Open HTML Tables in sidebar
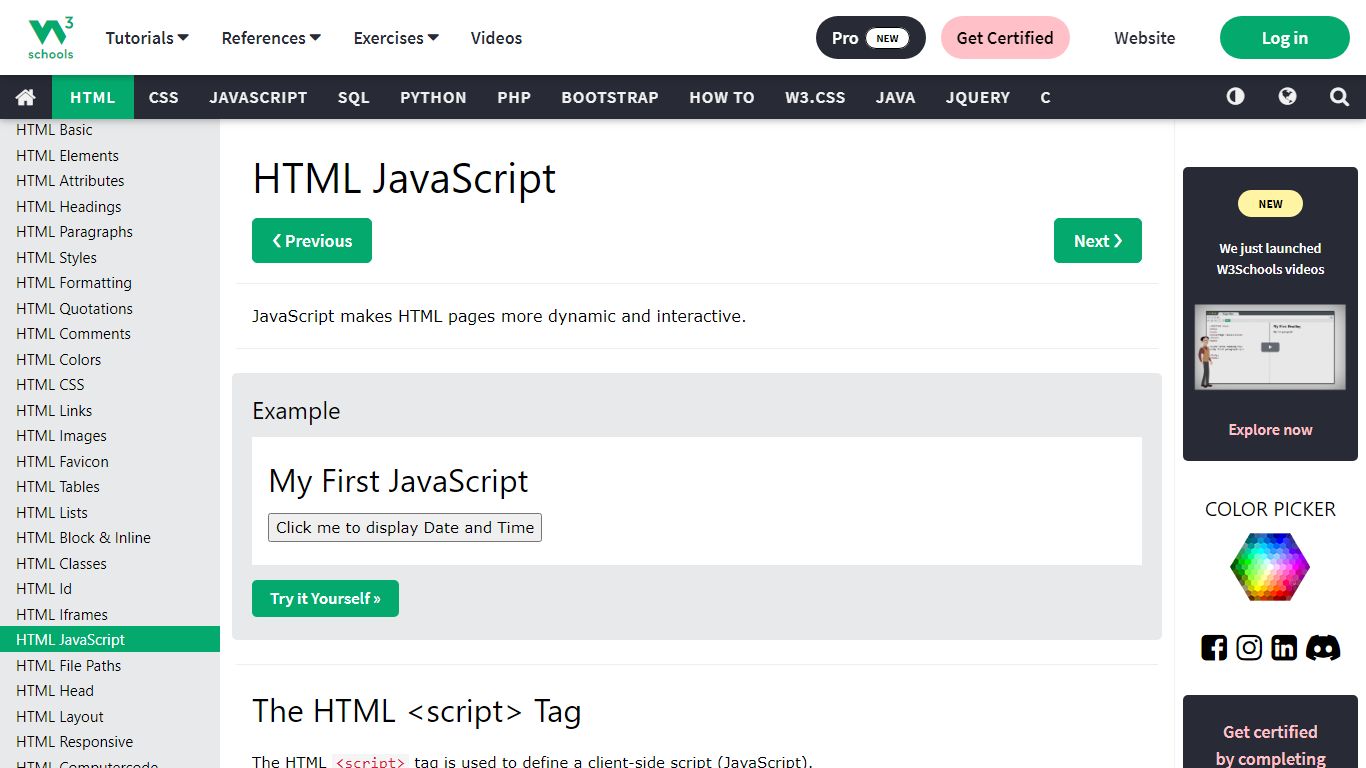Image resolution: width=1366 pixels, height=768 pixels. tap(110, 487)
